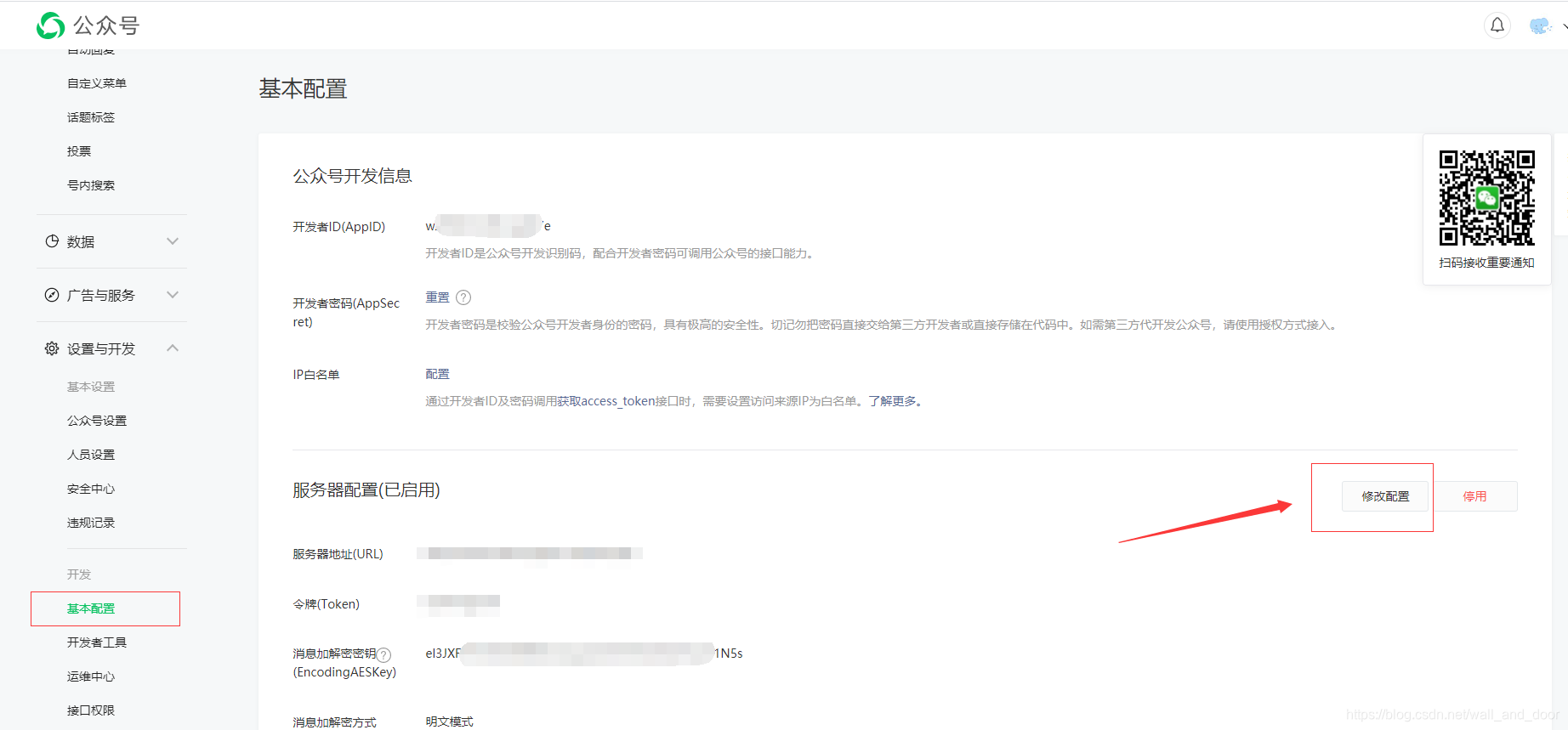Screen dimensions: 1568x730
Task: Click the 修改配置 button
Action: (1385, 496)
